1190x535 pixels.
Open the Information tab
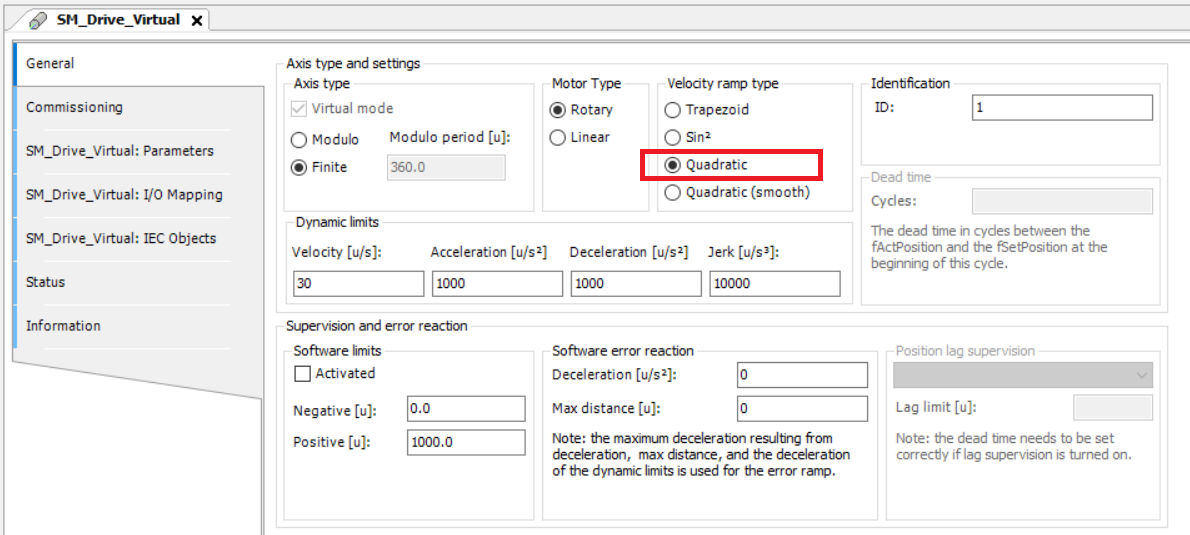[x=63, y=326]
